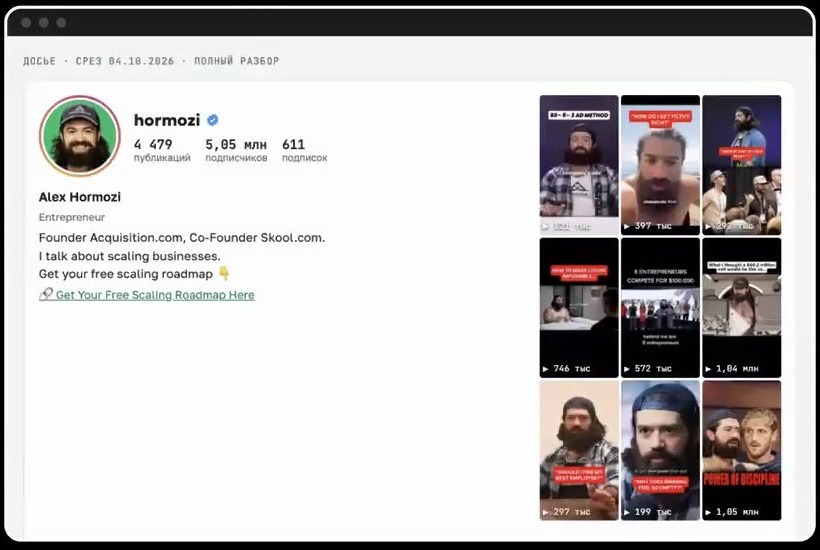The image size is (820, 550).
Task: Click the play icon on the 1,04 млн reel
Action: coord(708,369)
